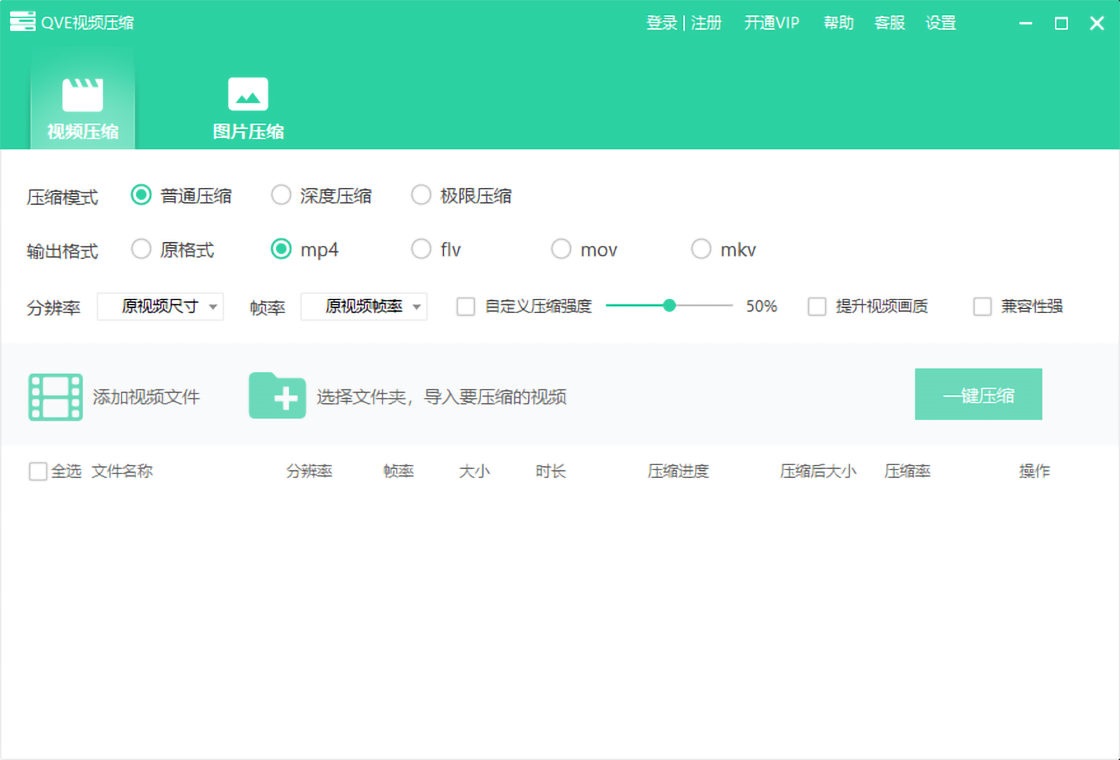Click the 登录 link
The image size is (1120, 760).
pyautogui.click(x=661, y=23)
